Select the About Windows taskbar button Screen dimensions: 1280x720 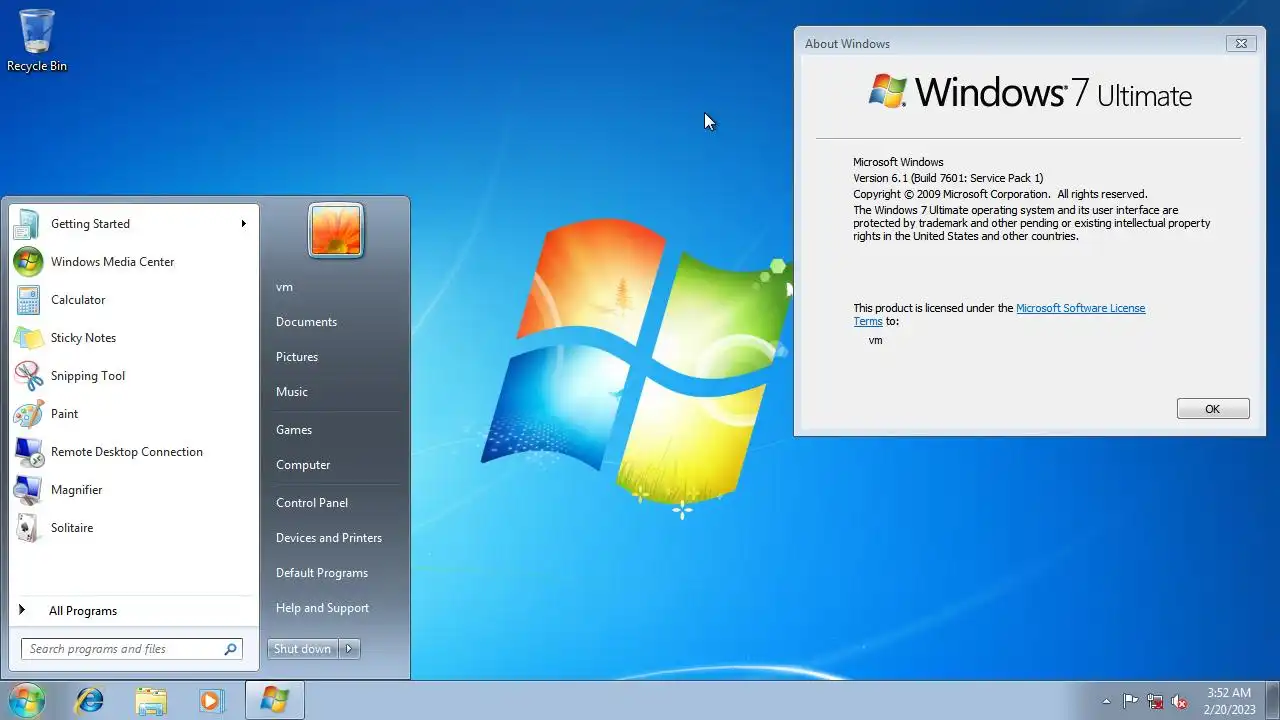274,701
